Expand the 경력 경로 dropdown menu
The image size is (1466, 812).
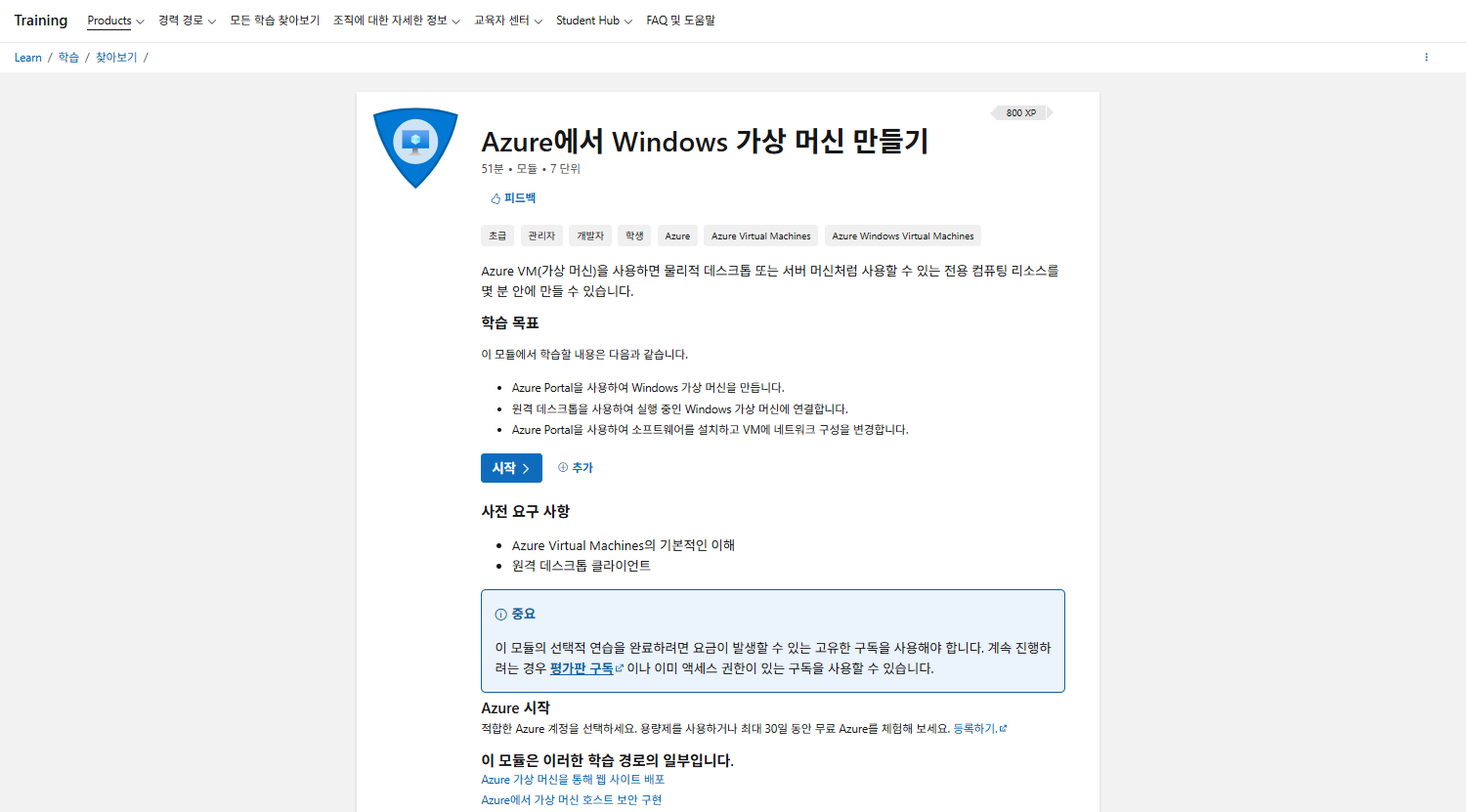coord(187,21)
